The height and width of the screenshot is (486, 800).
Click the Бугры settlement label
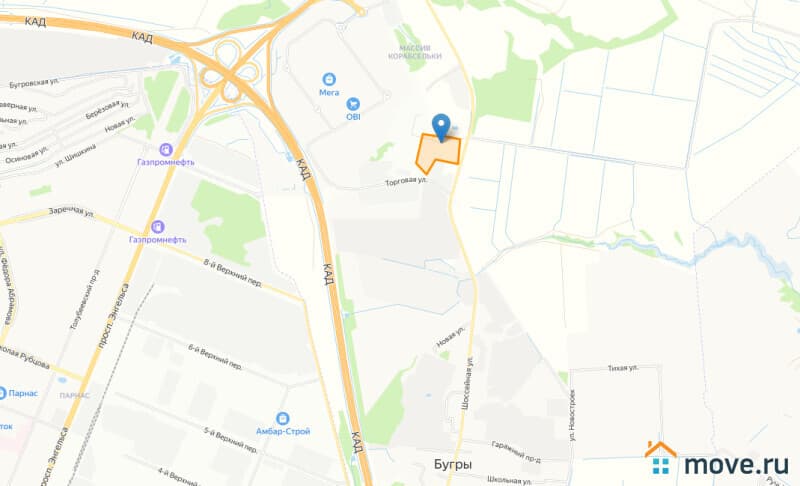click(x=453, y=465)
